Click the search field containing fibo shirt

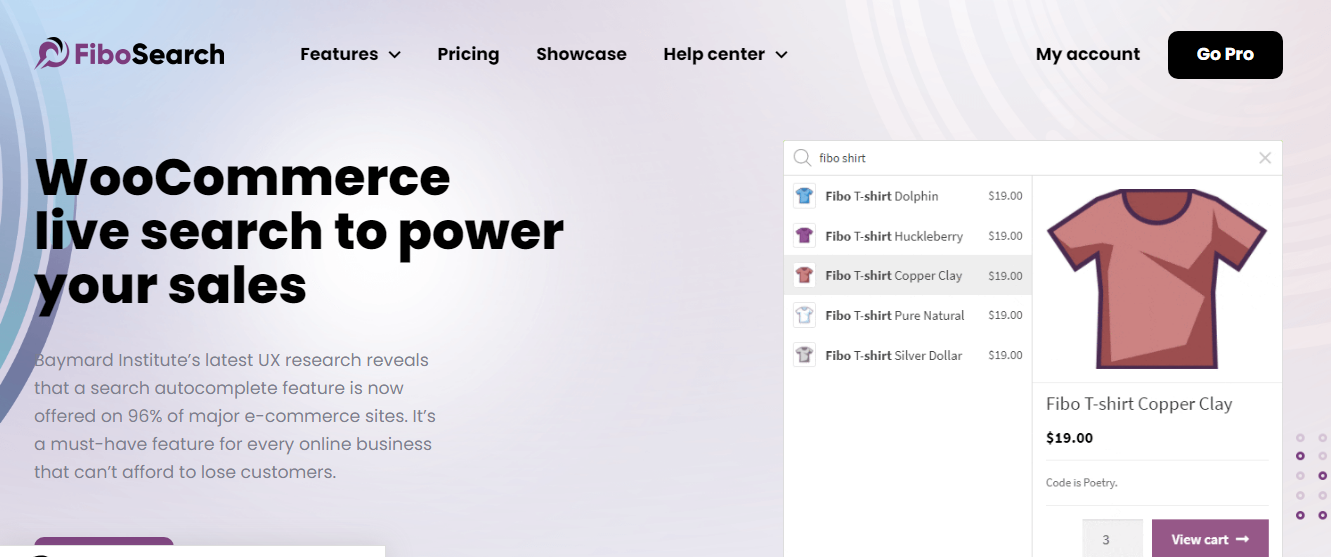pyautogui.click(x=1032, y=158)
